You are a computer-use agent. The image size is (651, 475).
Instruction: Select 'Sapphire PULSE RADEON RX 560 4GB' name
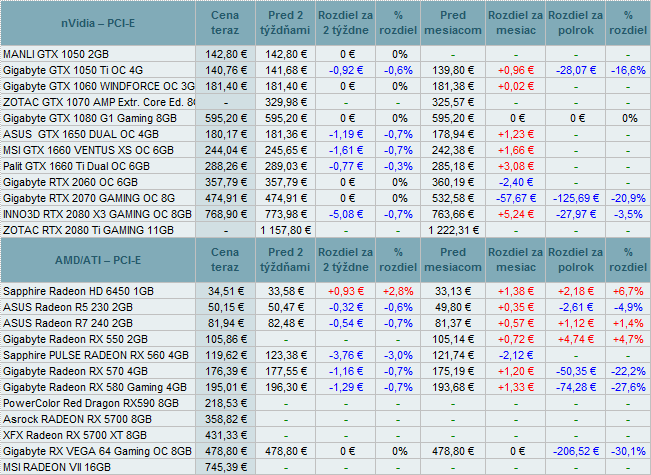point(96,355)
